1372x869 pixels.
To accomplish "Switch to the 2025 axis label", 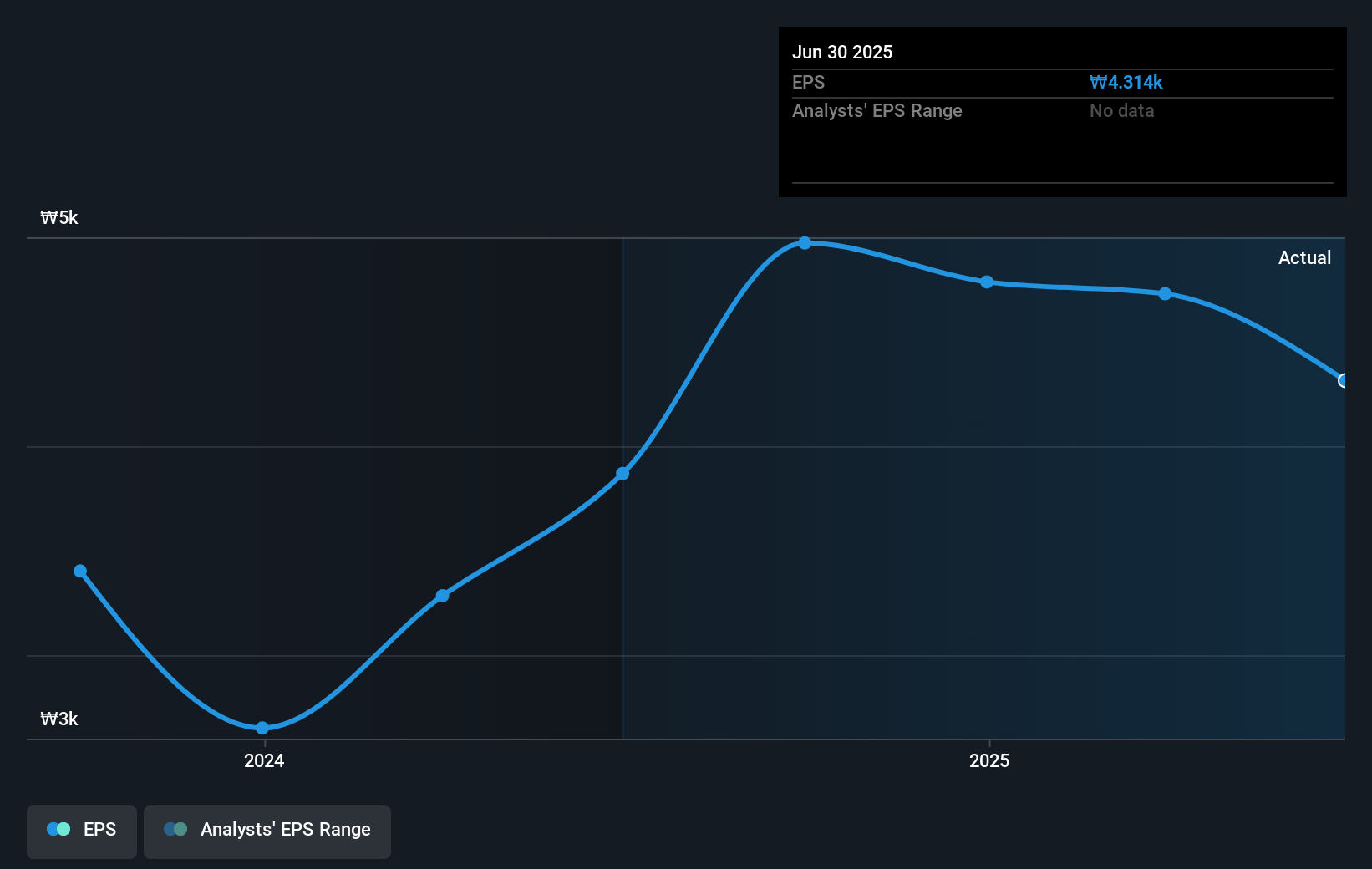I will pos(989,760).
